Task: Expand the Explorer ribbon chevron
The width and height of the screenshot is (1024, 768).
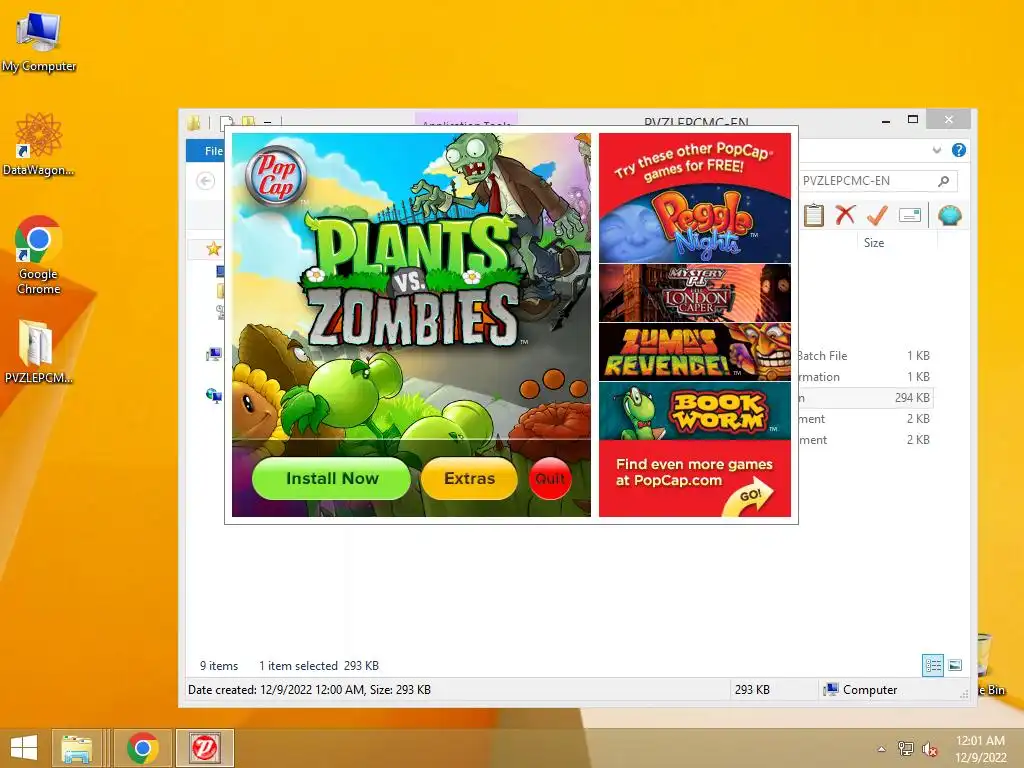Action: [x=936, y=150]
